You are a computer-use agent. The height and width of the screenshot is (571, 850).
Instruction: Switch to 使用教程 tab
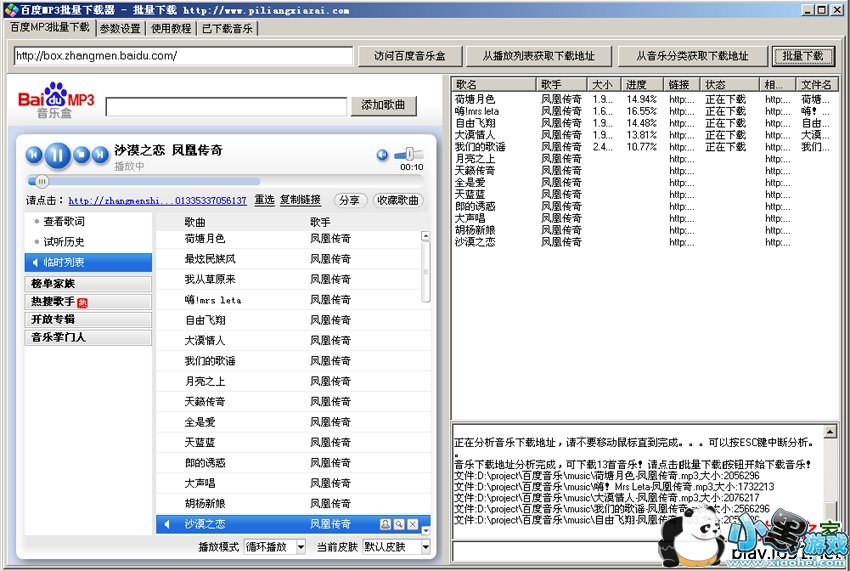171,28
